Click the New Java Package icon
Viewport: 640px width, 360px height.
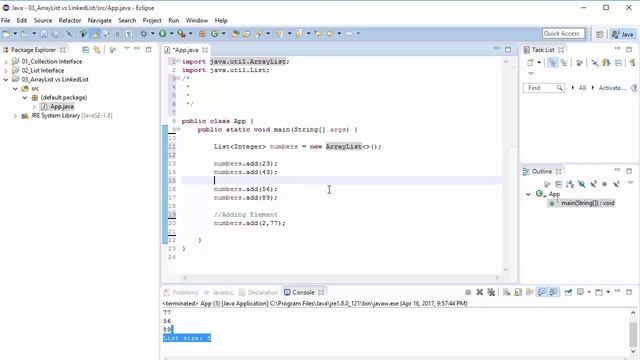tap(202, 34)
